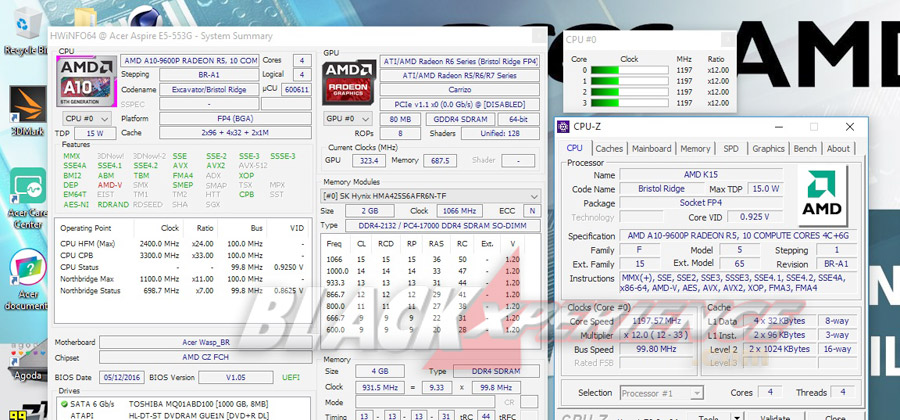Expand the SK Hynix memory module dropdown
Image resolution: width=900 pixels, height=420 pixels.
[x=430, y=196]
